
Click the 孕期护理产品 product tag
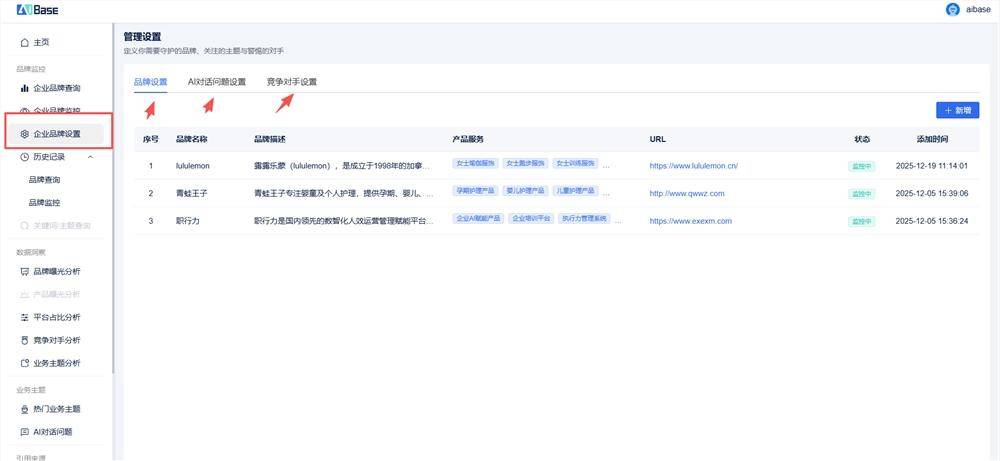coord(475,191)
